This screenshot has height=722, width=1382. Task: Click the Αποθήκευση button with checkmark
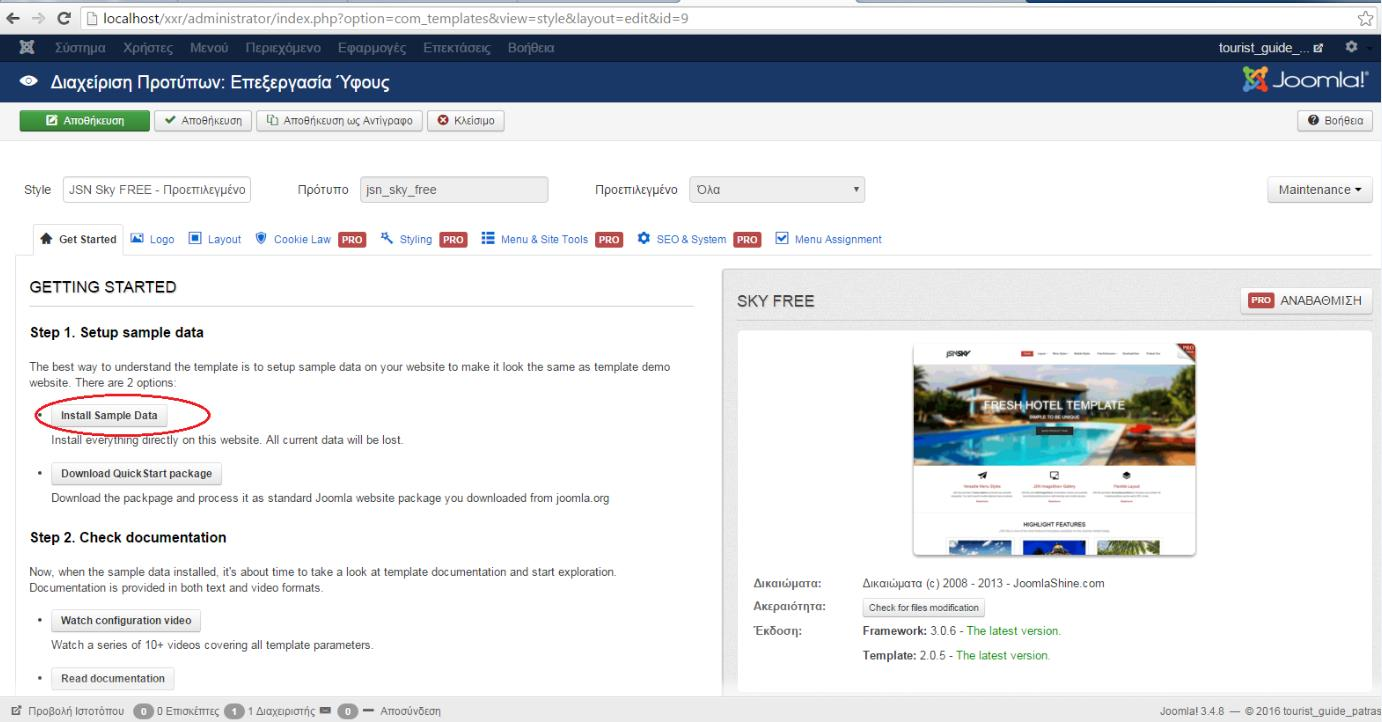tap(204, 120)
